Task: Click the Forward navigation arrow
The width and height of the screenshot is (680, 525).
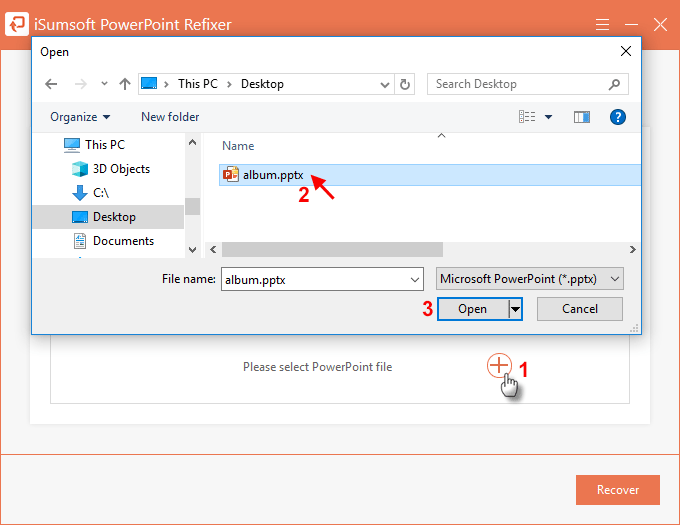Action: (80, 84)
